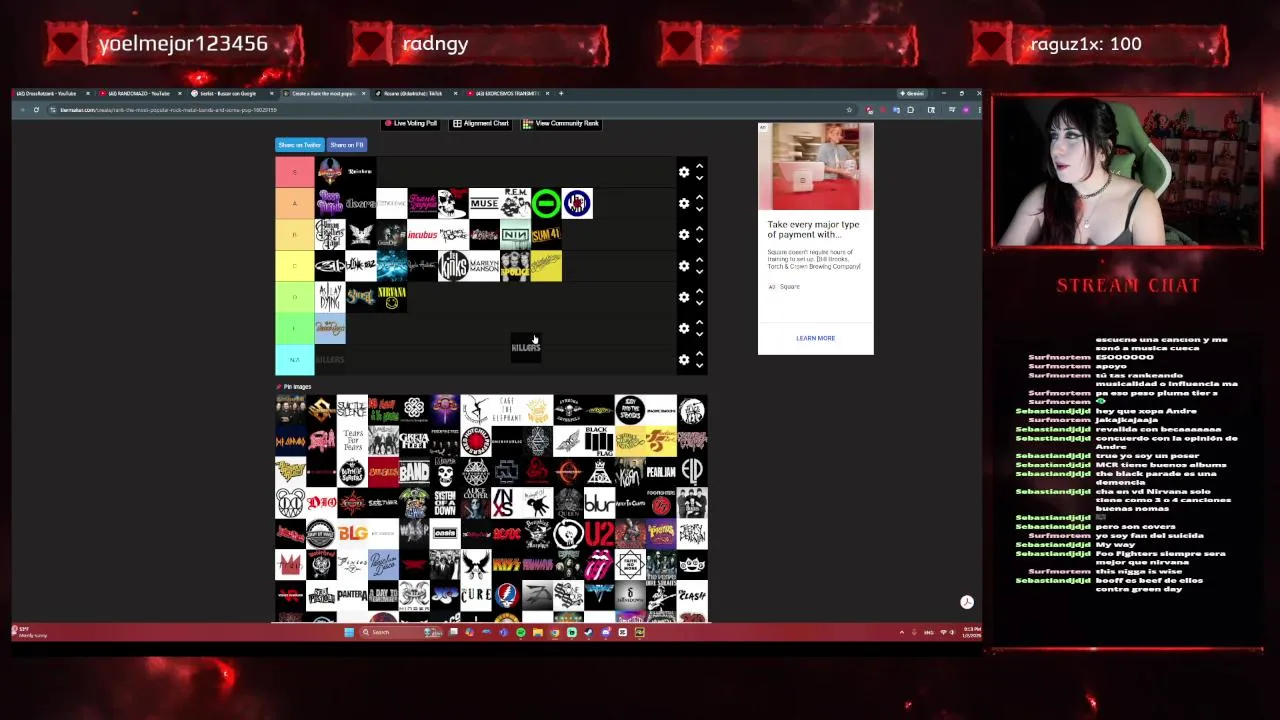The image size is (1280, 720).
Task: Pick the Grateful Dead skull logo
Action: (x=507, y=596)
